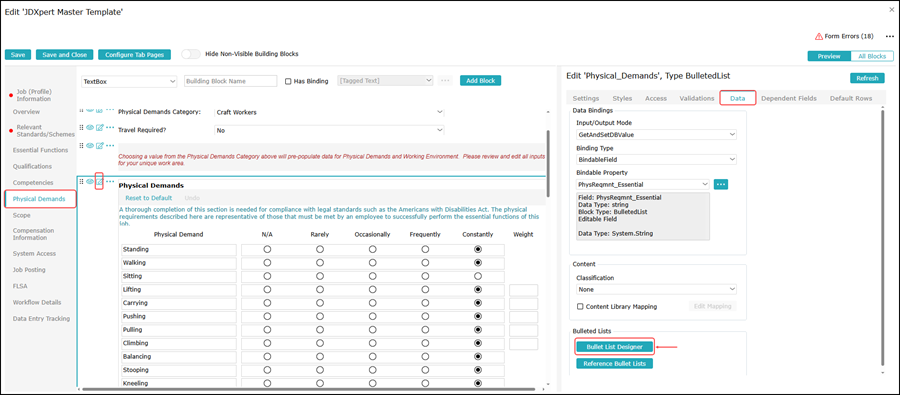Check the Has Binding checkbox
The height and width of the screenshot is (395, 900).
289,82
